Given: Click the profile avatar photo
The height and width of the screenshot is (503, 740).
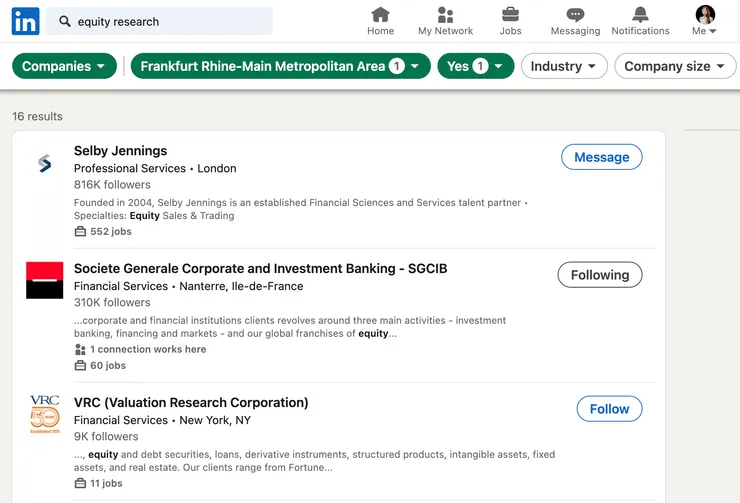Looking at the screenshot, I should tap(705, 15).
